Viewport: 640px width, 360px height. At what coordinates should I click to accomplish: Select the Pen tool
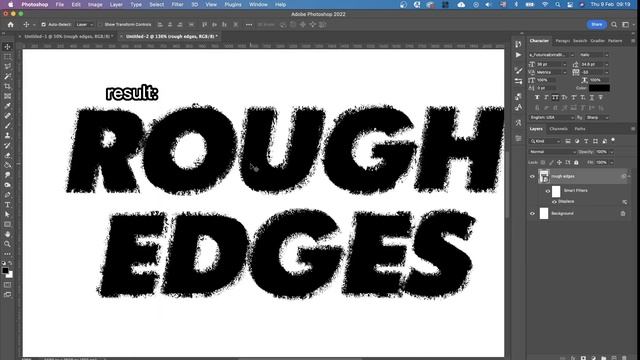(x=7, y=195)
